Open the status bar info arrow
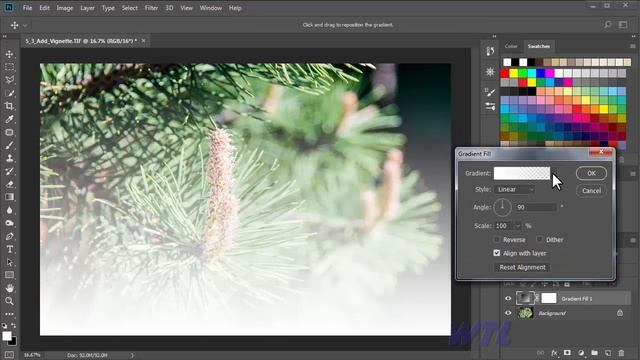The width and height of the screenshot is (640, 360). 132,355
